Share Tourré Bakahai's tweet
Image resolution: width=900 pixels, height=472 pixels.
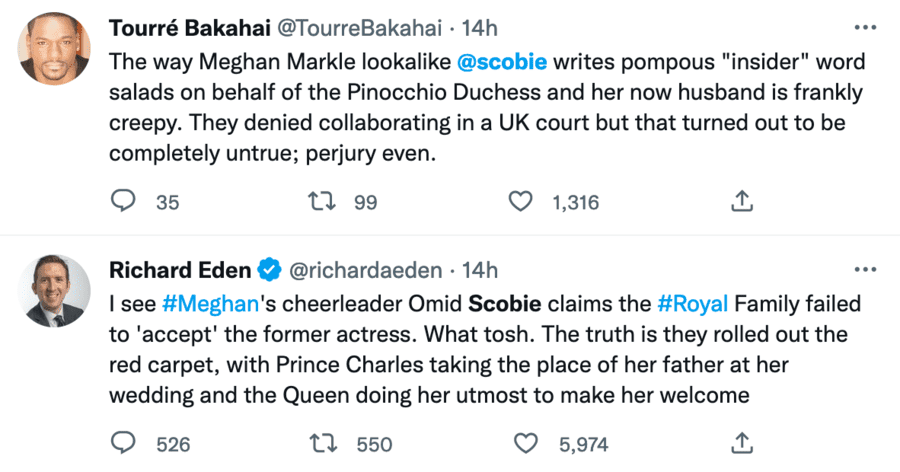741,202
